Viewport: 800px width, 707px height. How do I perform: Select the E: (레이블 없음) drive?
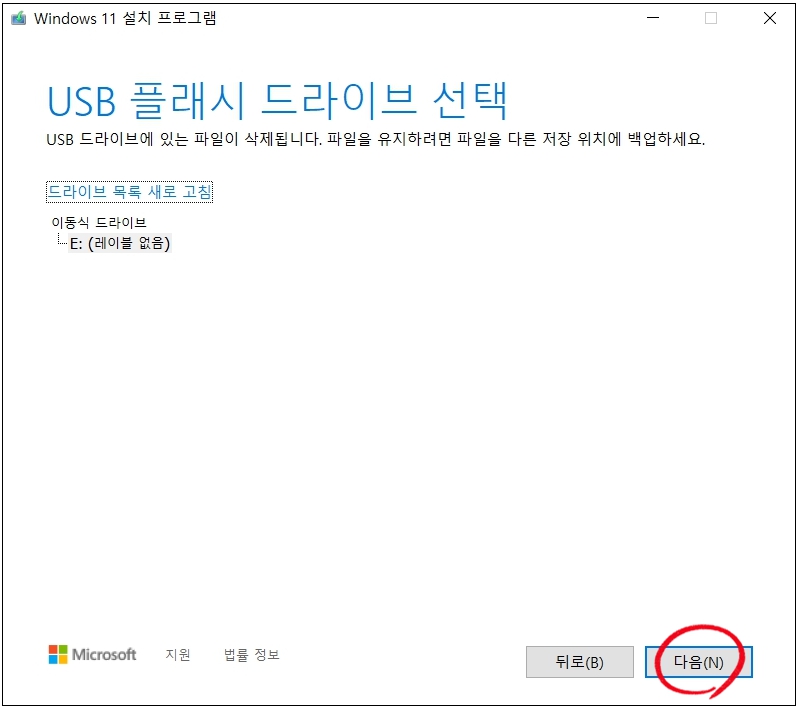tap(120, 243)
